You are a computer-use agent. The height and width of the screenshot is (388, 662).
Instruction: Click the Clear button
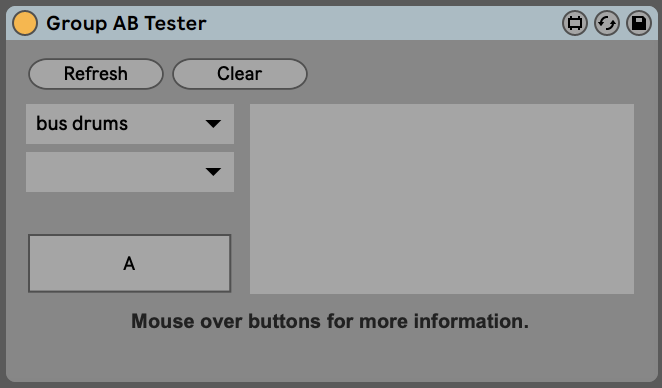(240, 74)
